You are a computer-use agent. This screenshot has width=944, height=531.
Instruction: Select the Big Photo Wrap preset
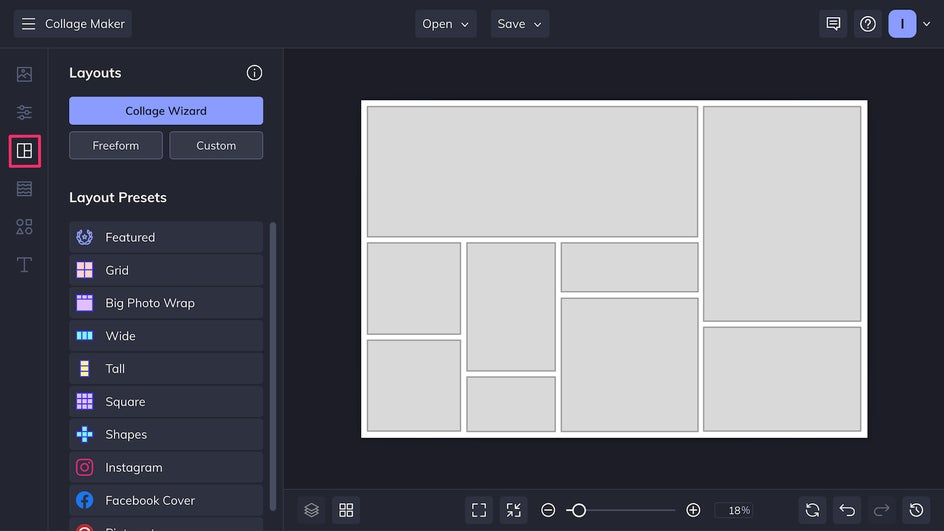[166, 303]
